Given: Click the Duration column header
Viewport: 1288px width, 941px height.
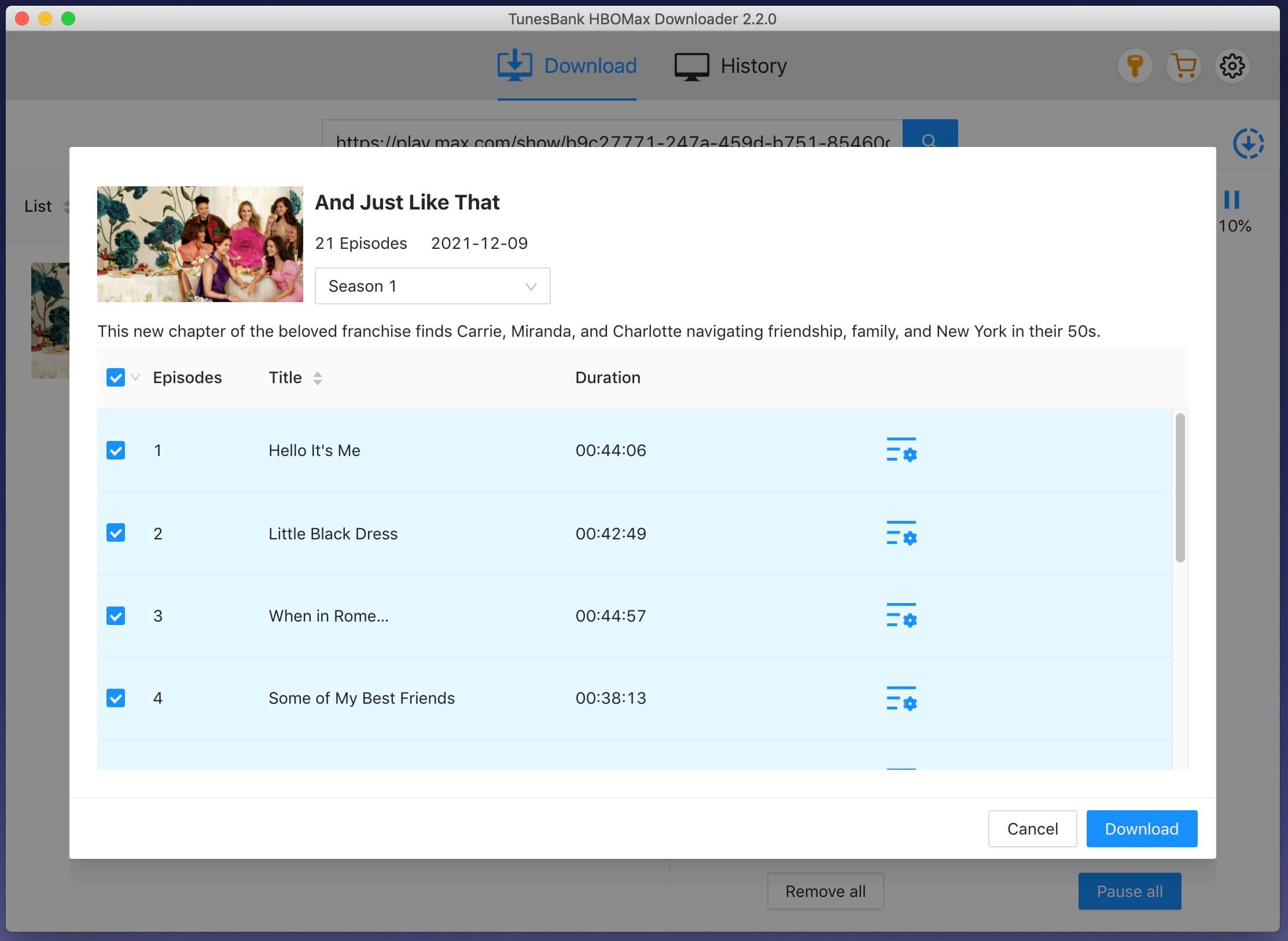Looking at the screenshot, I should tap(608, 377).
